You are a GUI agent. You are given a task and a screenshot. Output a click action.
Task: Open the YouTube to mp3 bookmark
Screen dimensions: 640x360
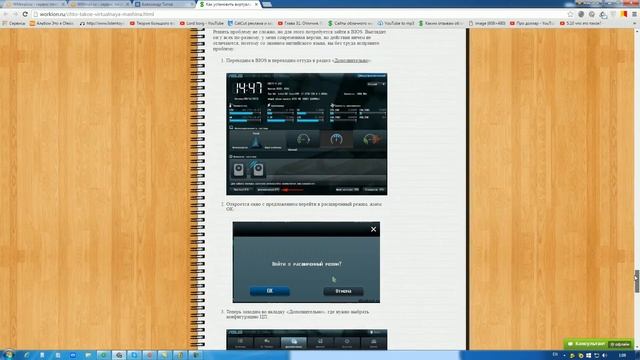click(x=396, y=24)
